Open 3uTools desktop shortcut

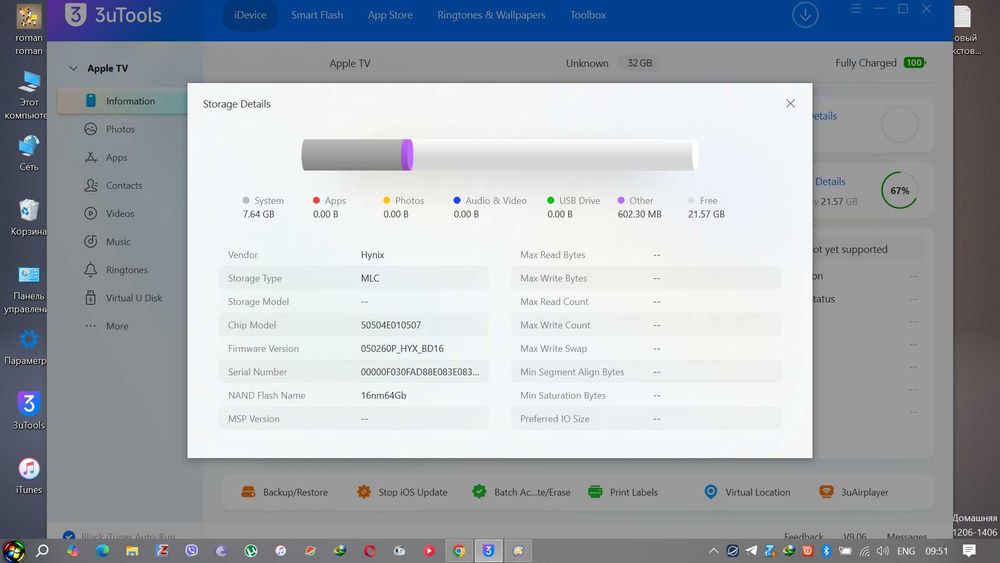click(29, 411)
